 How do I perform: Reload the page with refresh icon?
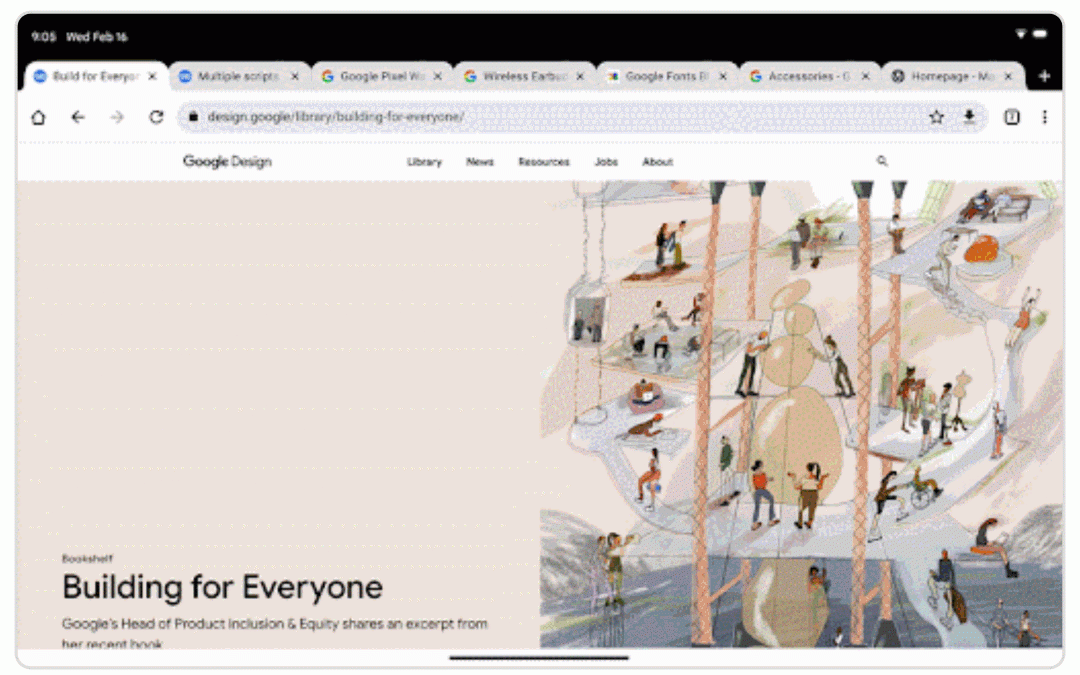(x=156, y=117)
